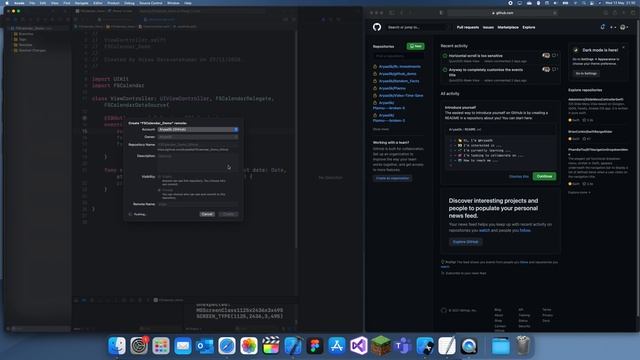Select the Private visibility radio button

click(x=160, y=190)
